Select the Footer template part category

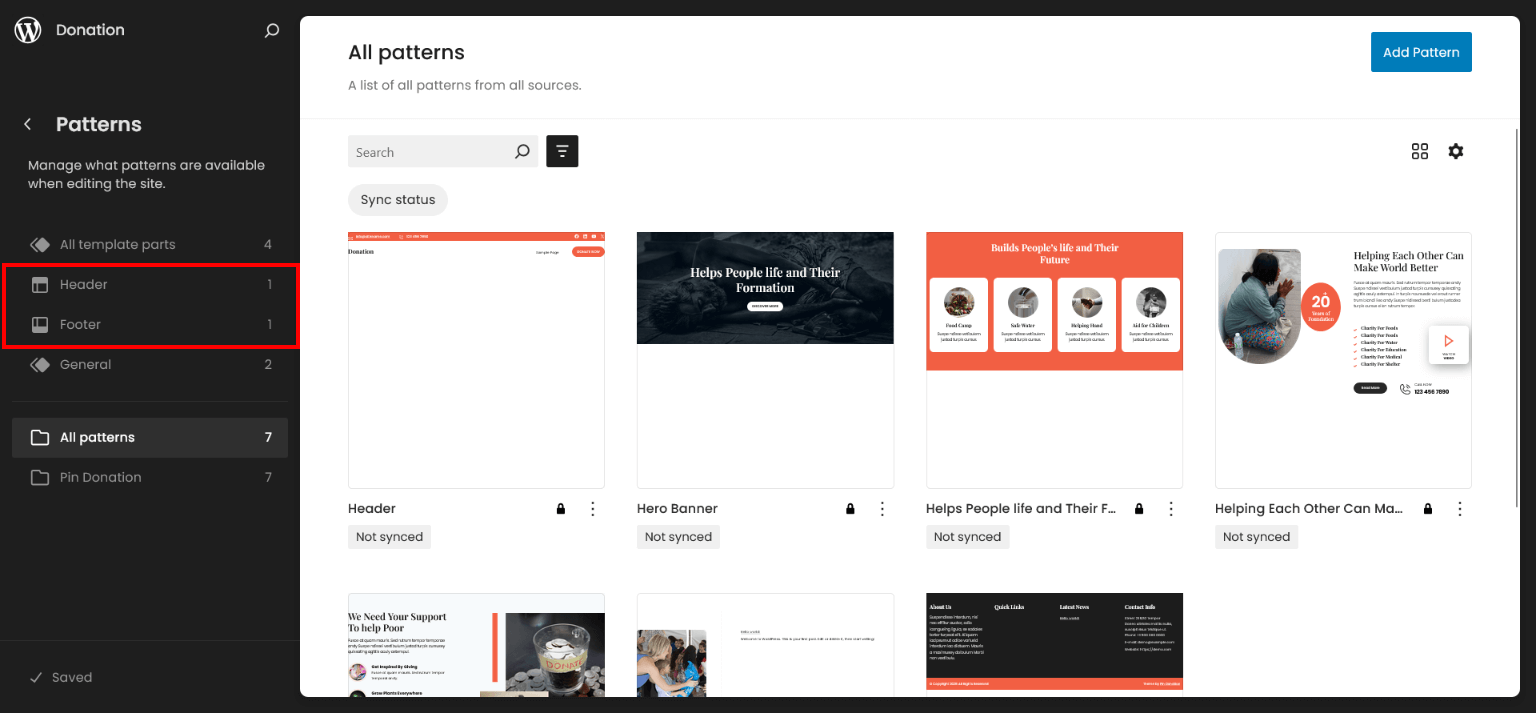[x=80, y=325]
